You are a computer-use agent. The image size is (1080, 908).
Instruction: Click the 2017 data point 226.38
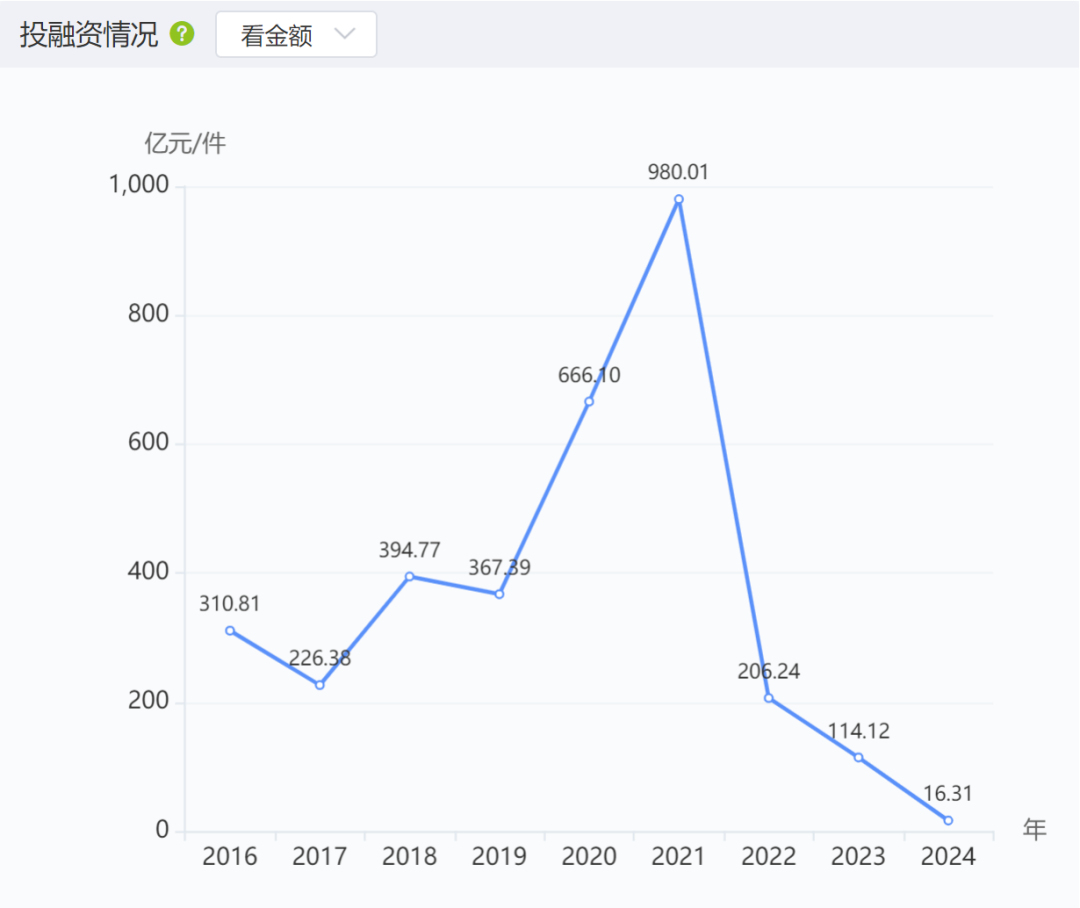(x=320, y=685)
